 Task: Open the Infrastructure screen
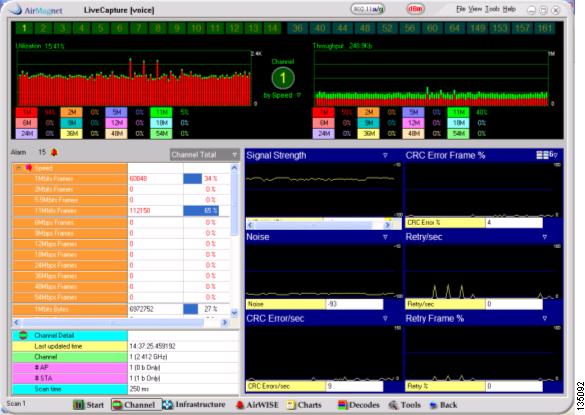pos(194,405)
